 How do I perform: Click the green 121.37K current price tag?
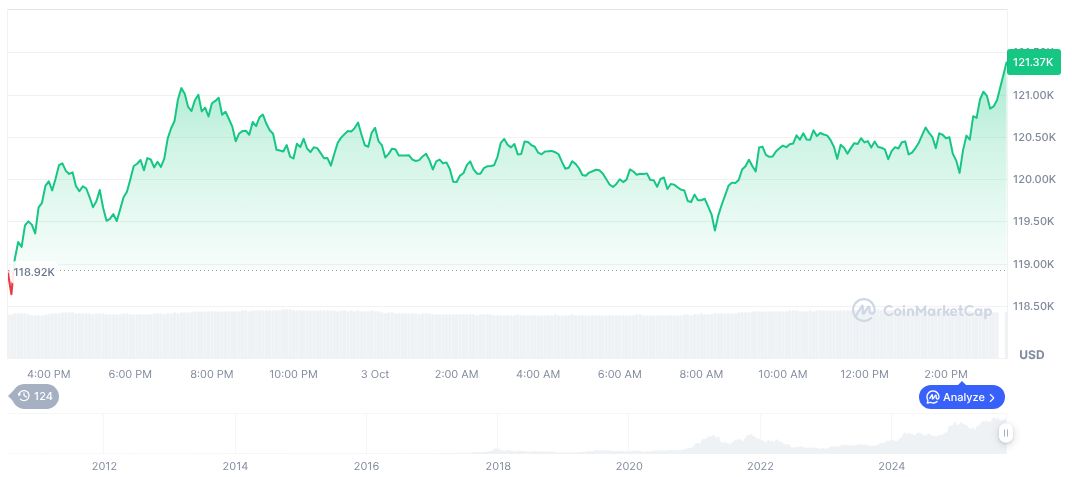coord(1032,62)
